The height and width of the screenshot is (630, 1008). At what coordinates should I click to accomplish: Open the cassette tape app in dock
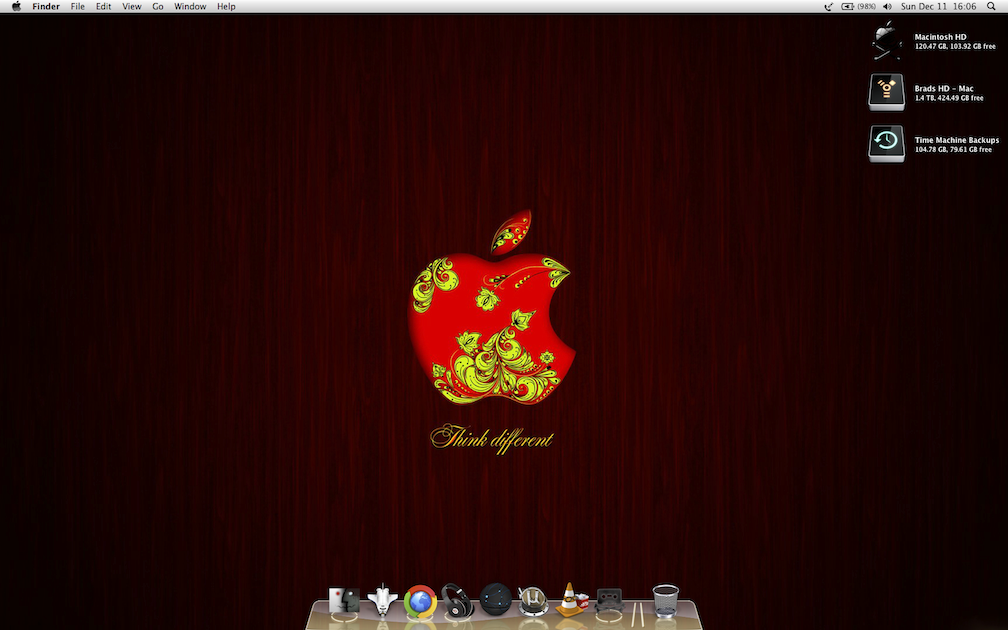[x=609, y=599]
